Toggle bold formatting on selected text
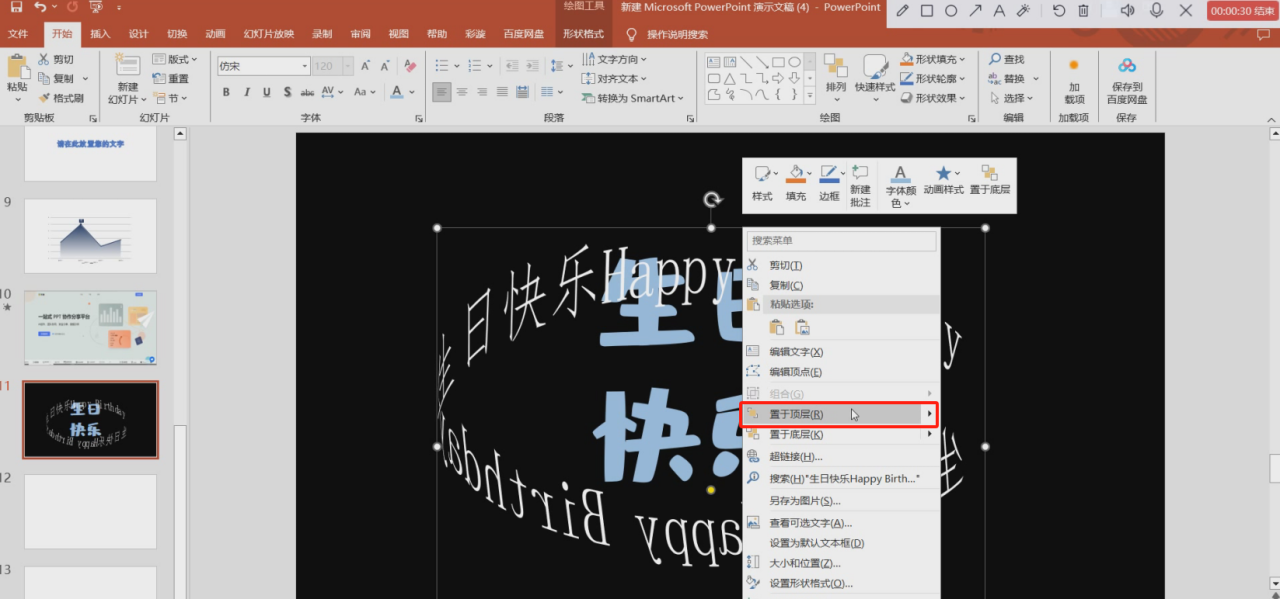The width and height of the screenshot is (1280, 599). (x=225, y=91)
